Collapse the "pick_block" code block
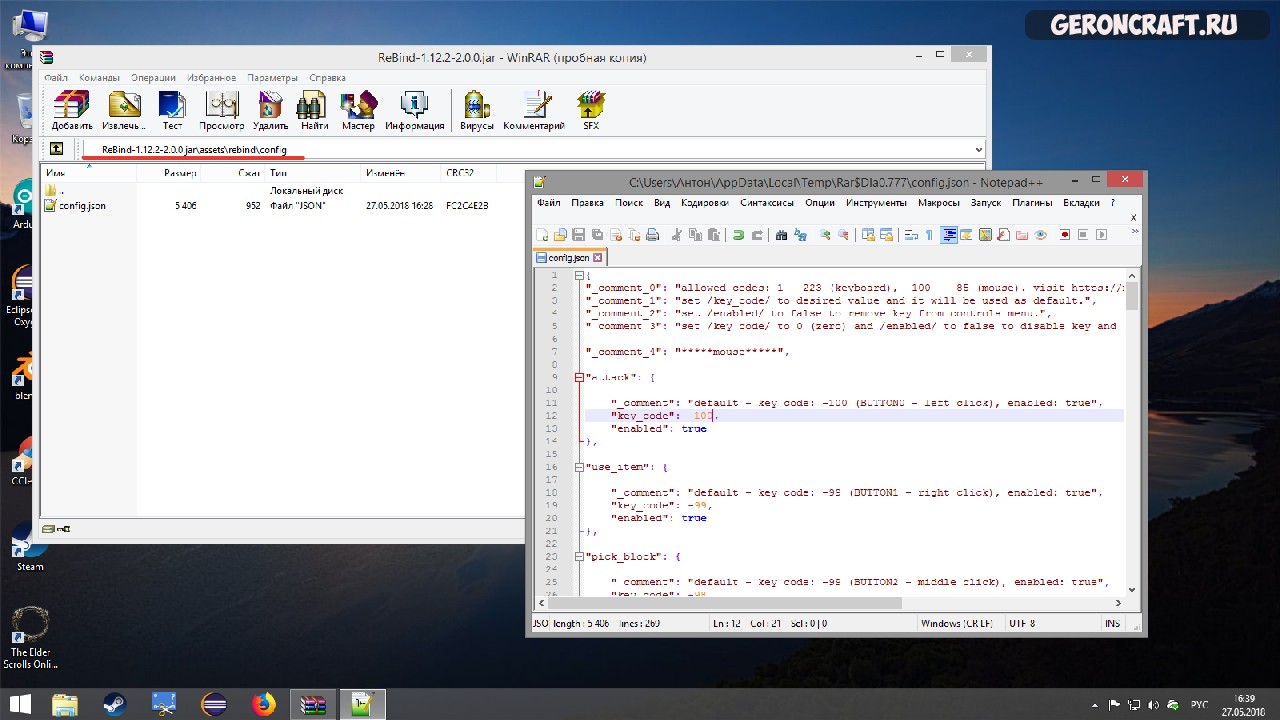 (x=578, y=556)
